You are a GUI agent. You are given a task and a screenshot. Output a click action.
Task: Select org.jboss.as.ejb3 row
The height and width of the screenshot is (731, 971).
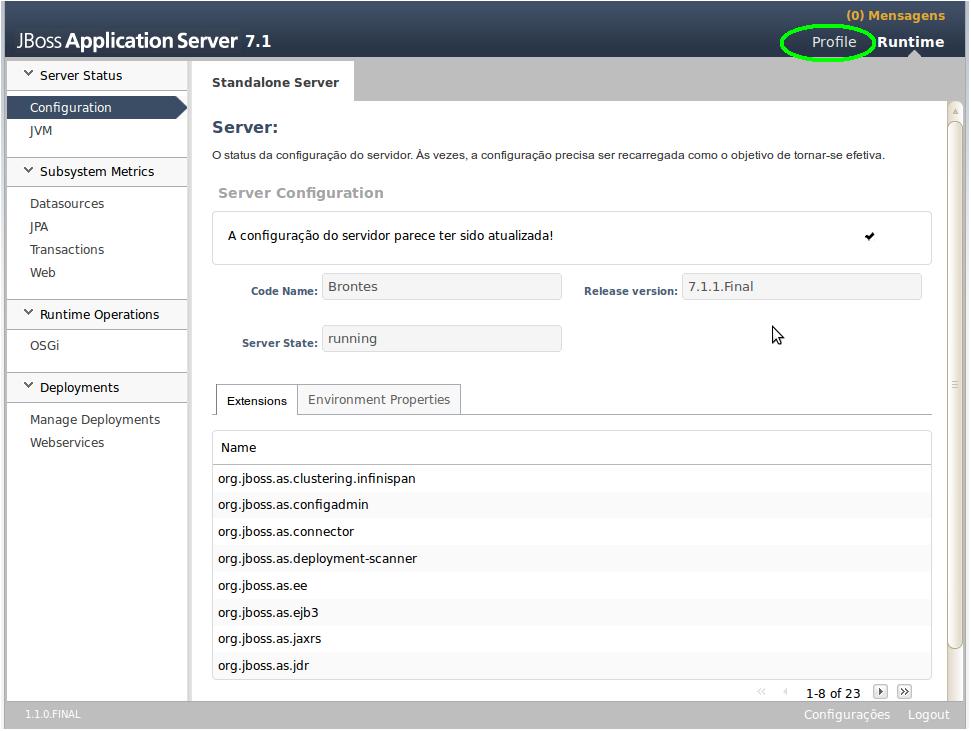572,612
